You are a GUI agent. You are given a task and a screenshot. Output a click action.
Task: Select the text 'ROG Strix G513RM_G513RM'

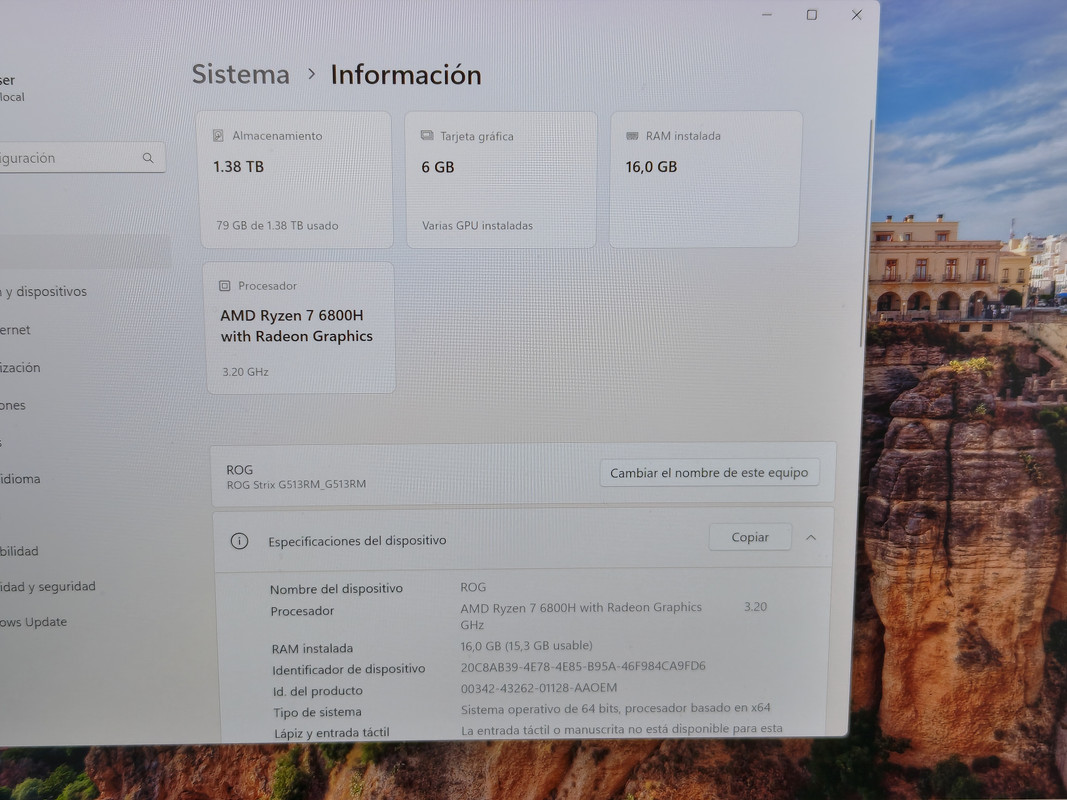[x=296, y=484]
